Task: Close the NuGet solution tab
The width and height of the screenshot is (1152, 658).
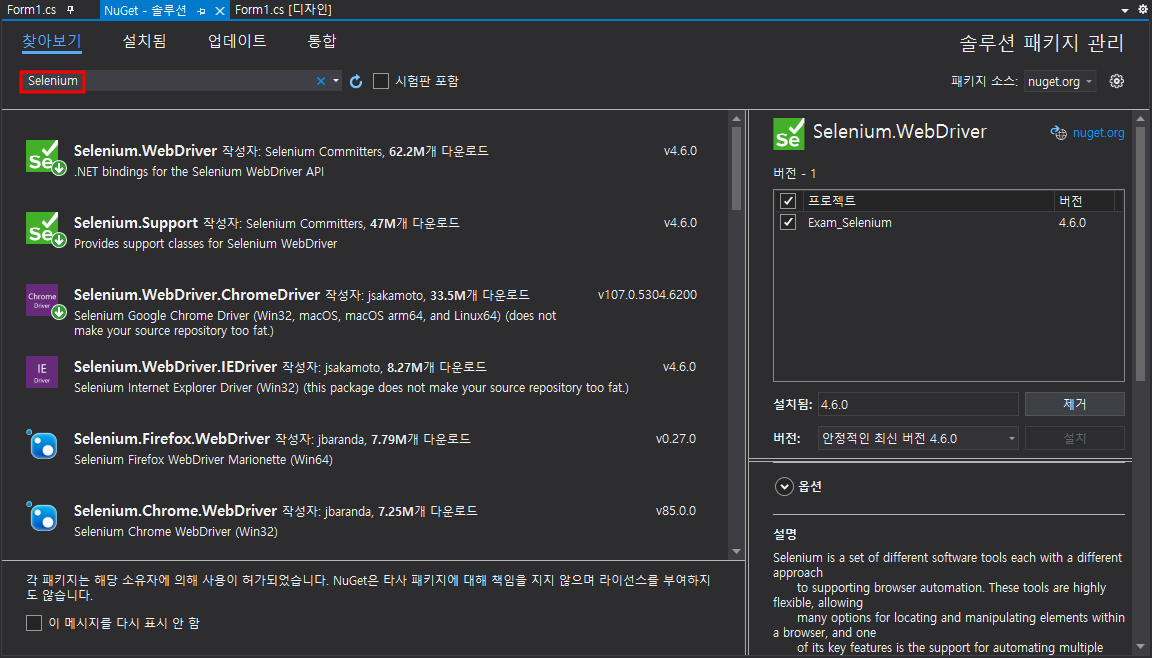Action: (x=220, y=11)
